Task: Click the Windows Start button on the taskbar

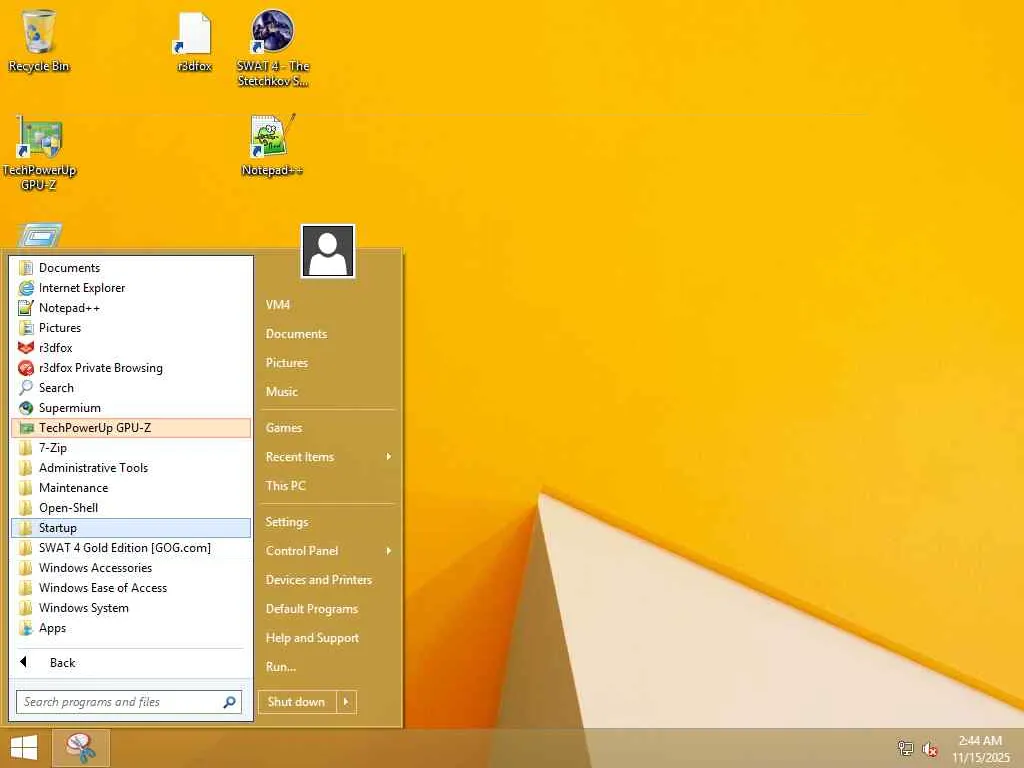Action: (x=24, y=748)
